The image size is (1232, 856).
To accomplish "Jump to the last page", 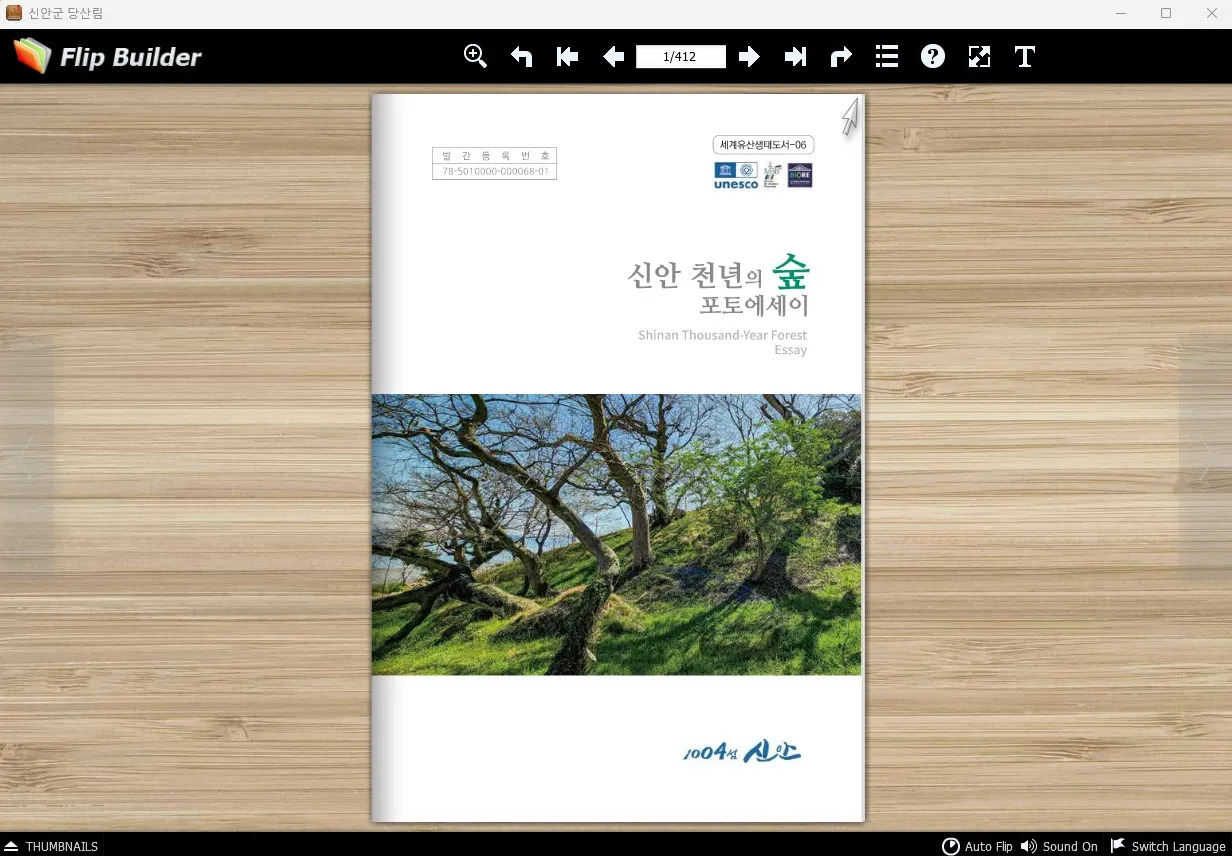I will point(795,57).
